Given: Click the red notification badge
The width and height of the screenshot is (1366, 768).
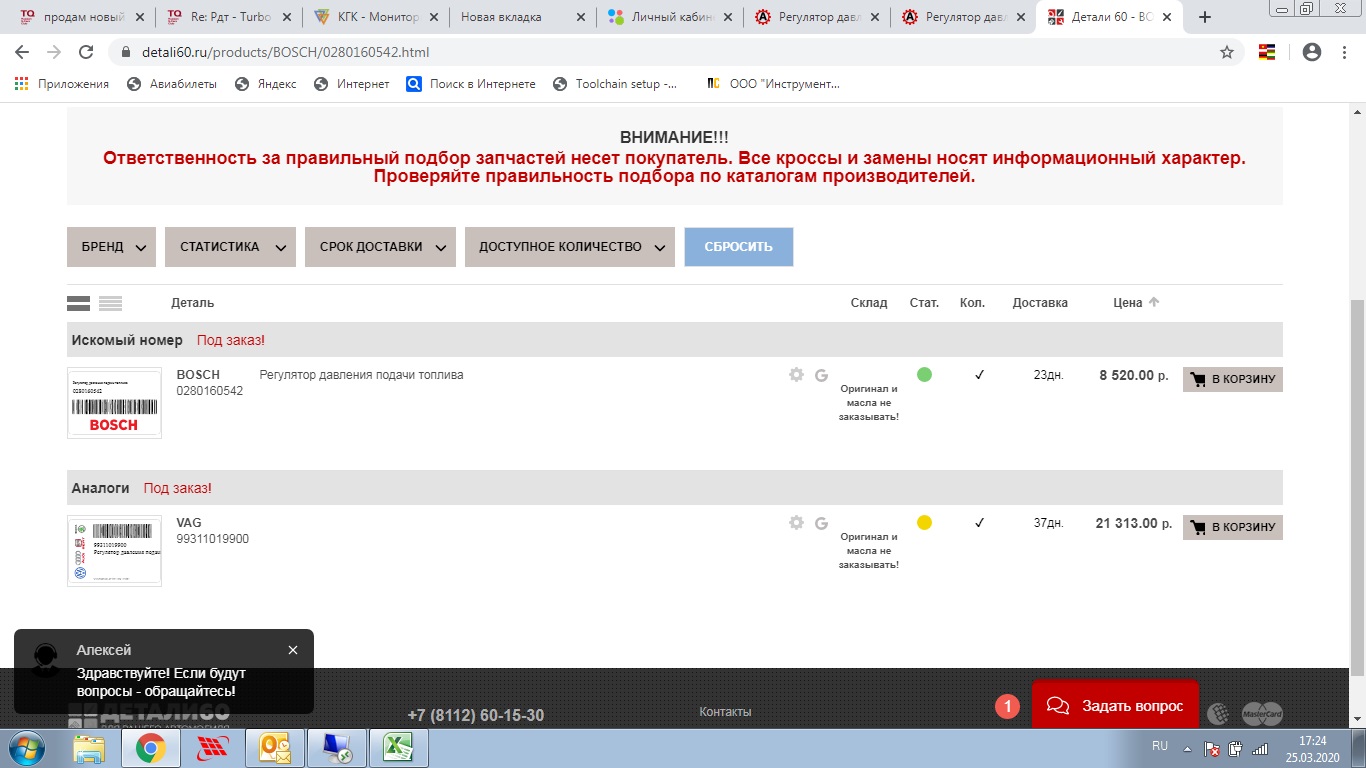Looking at the screenshot, I should [1007, 706].
